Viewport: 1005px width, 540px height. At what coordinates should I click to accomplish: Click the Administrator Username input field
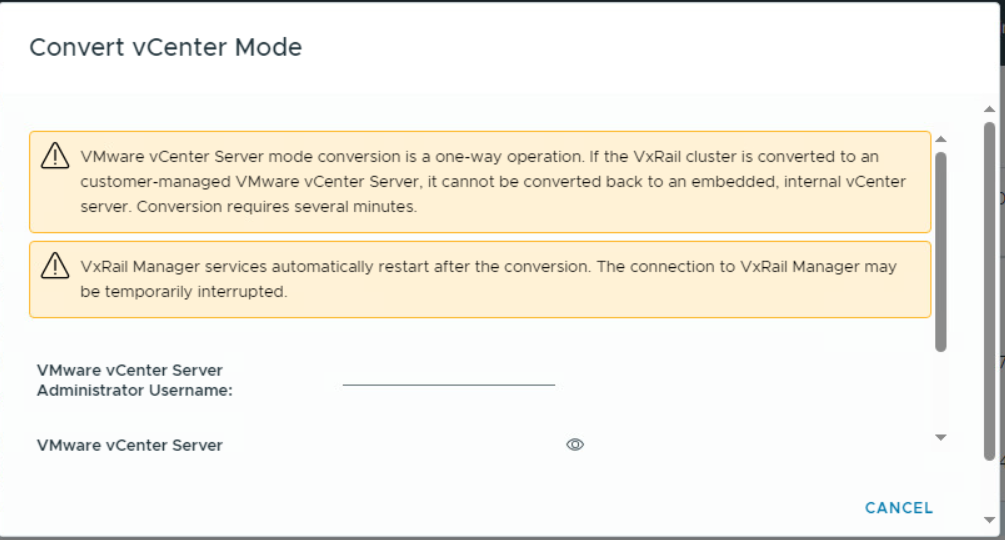[448, 376]
